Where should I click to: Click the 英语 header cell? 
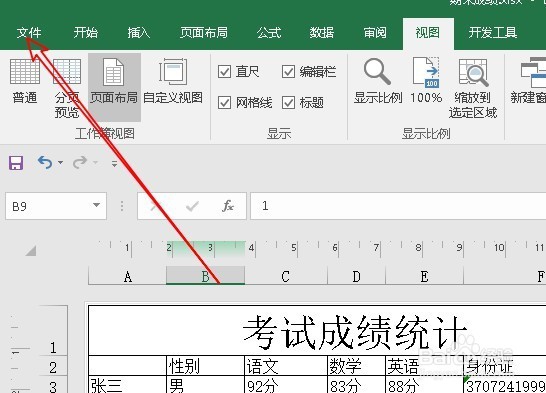tap(424, 366)
